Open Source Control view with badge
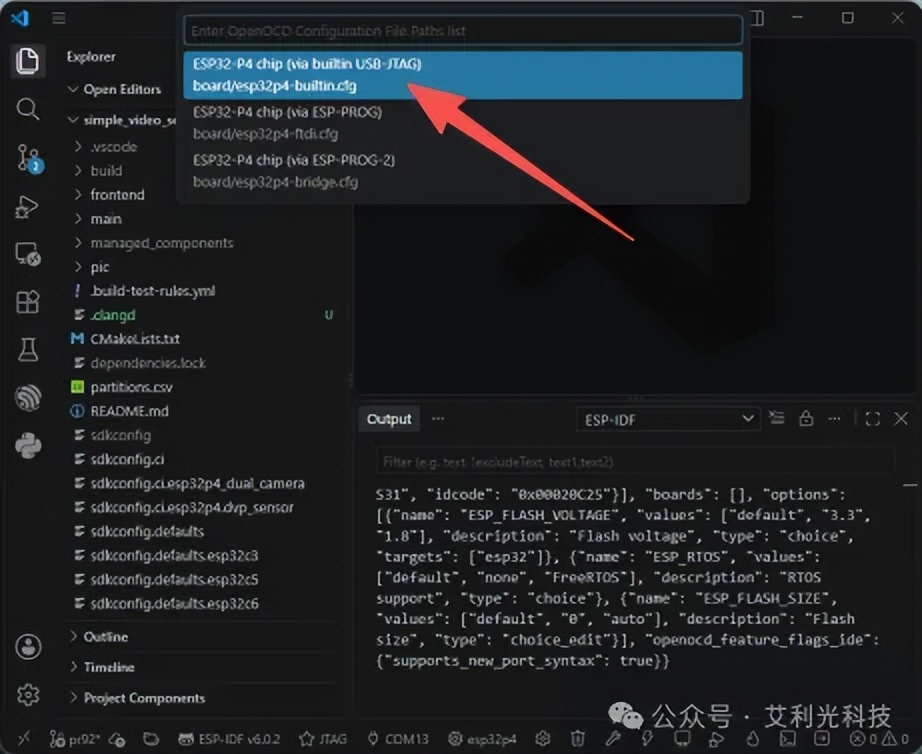The width and height of the screenshot is (922, 754). pos(28,158)
